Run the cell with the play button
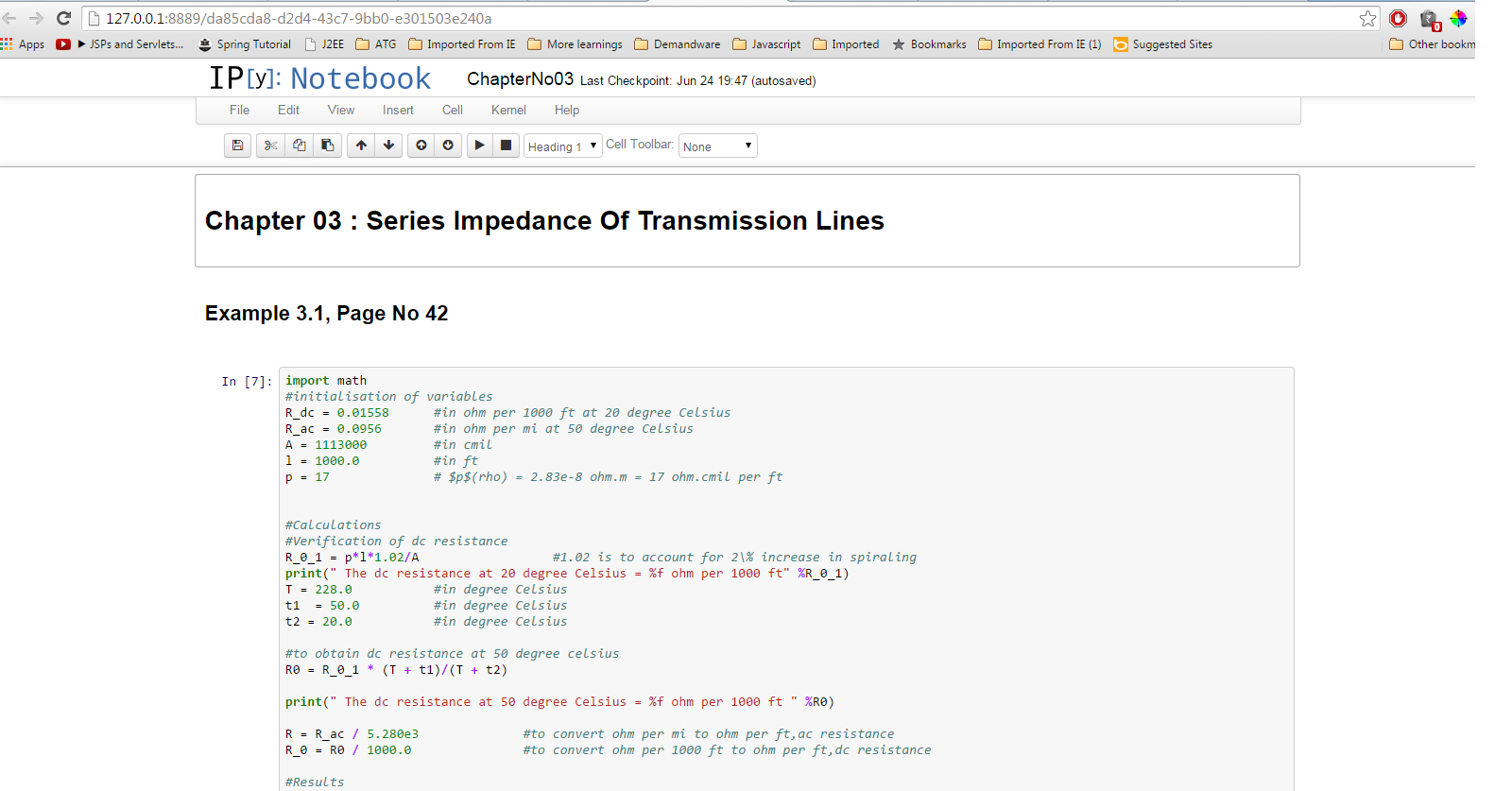The width and height of the screenshot is (1512, 791). 480,146
